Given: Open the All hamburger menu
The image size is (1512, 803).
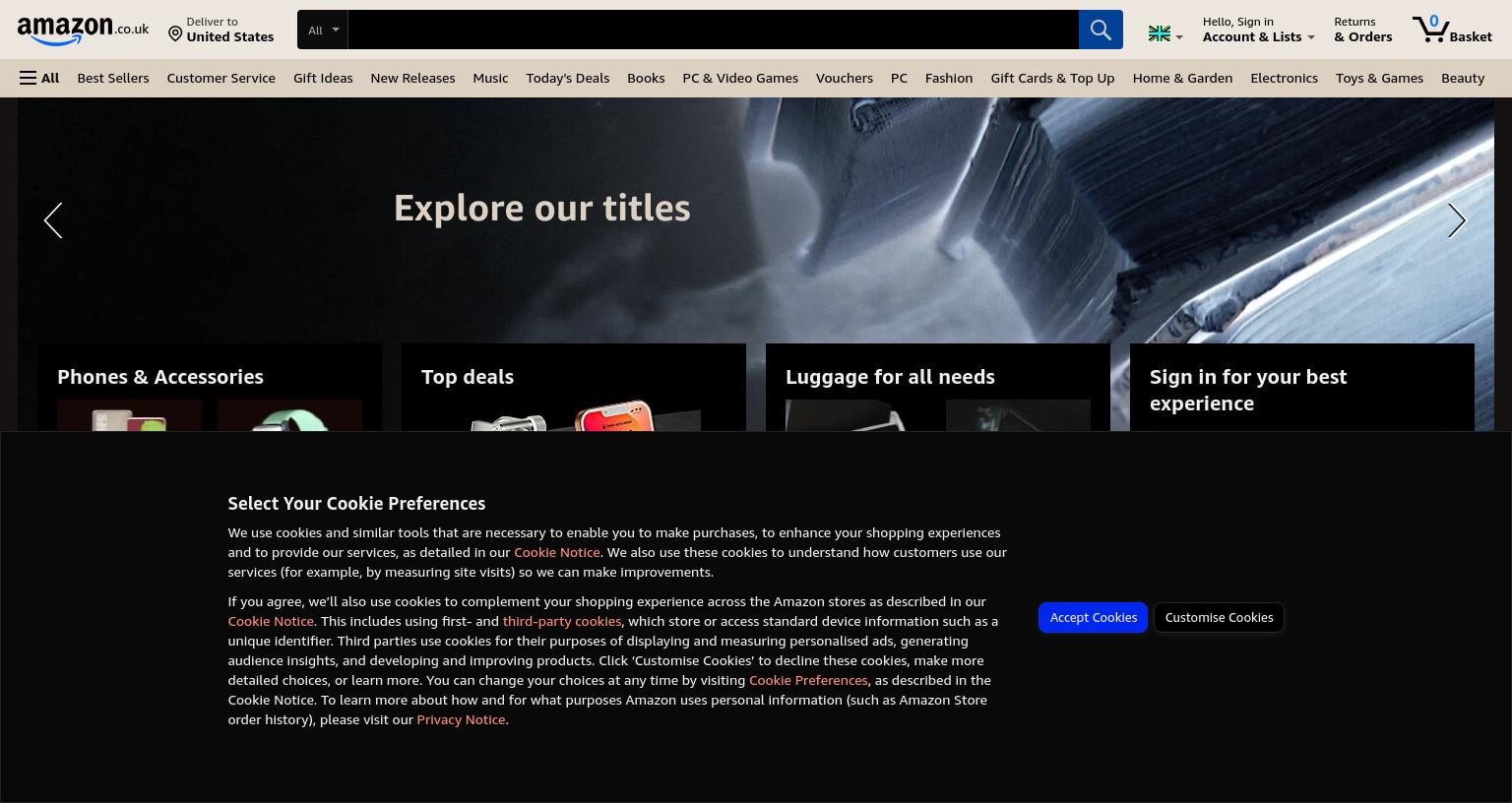Looking at the screenshot, I should click(x=39, y=78).
